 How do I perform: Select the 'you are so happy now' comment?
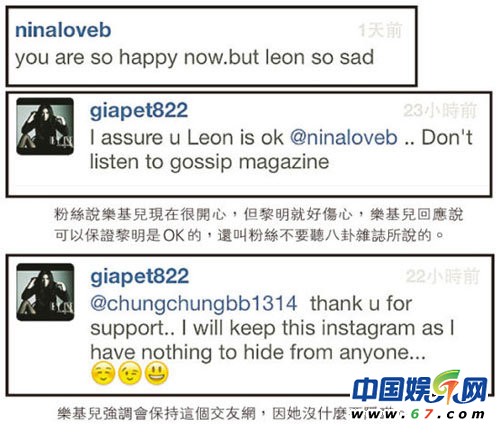click(x=194, y=57)
